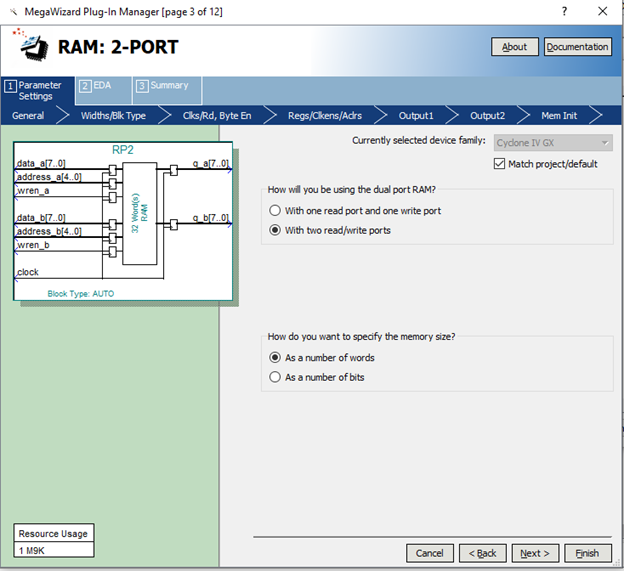
Task: Select As a number of bits
Action: [x=276, y=377]
